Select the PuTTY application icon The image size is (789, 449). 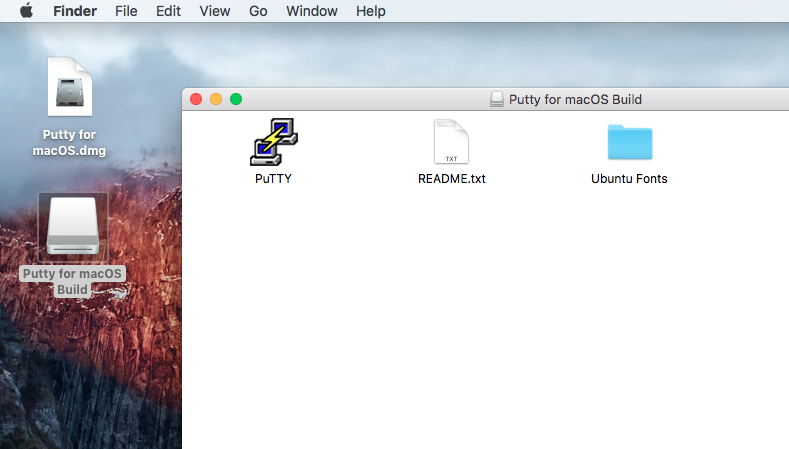pos(273,141)
